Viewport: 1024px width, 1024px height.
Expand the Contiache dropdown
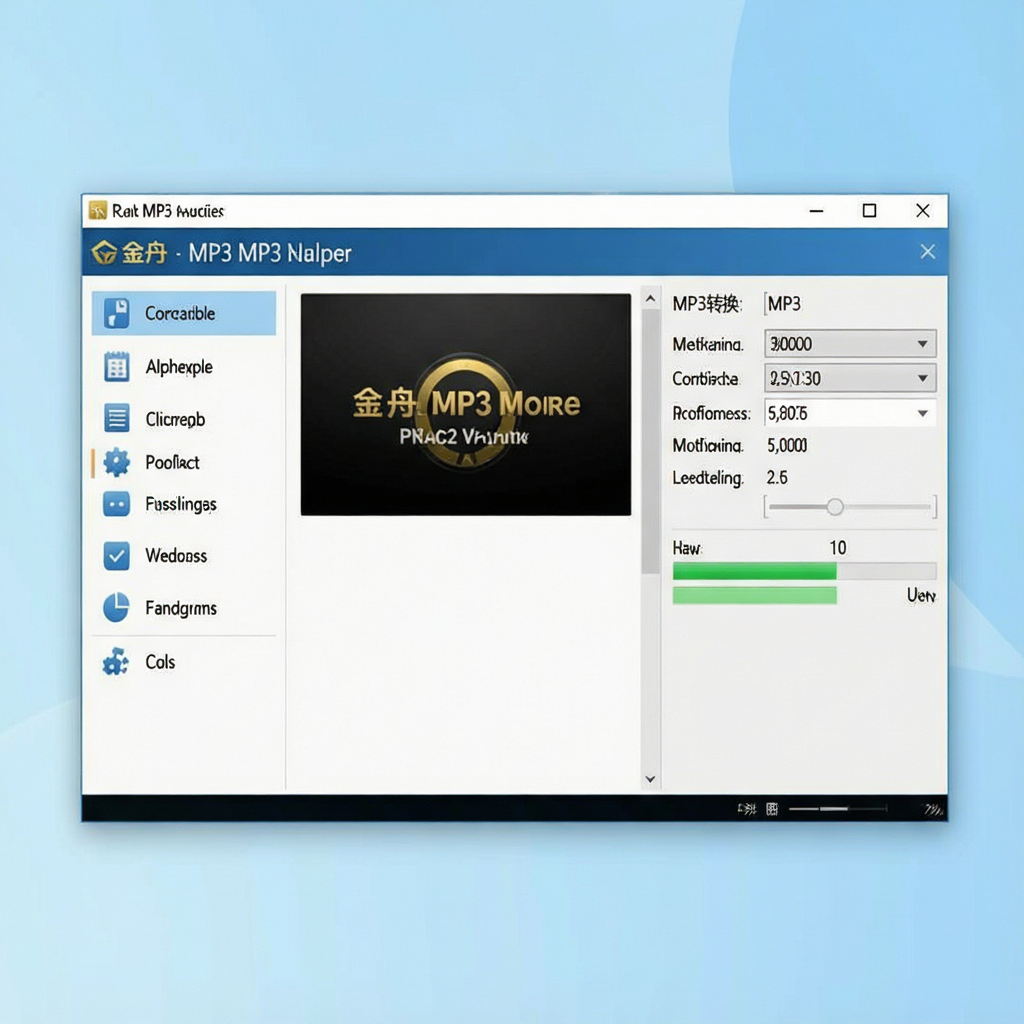(x=850, y=378)
